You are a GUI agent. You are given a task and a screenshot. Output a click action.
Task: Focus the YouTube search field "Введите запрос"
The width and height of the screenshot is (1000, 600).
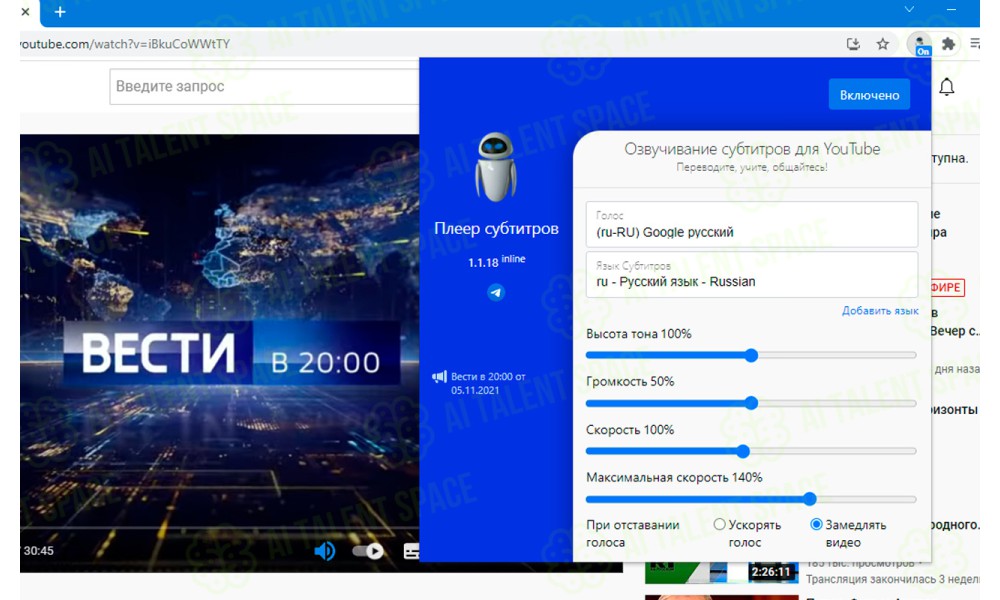coord(265,87)
